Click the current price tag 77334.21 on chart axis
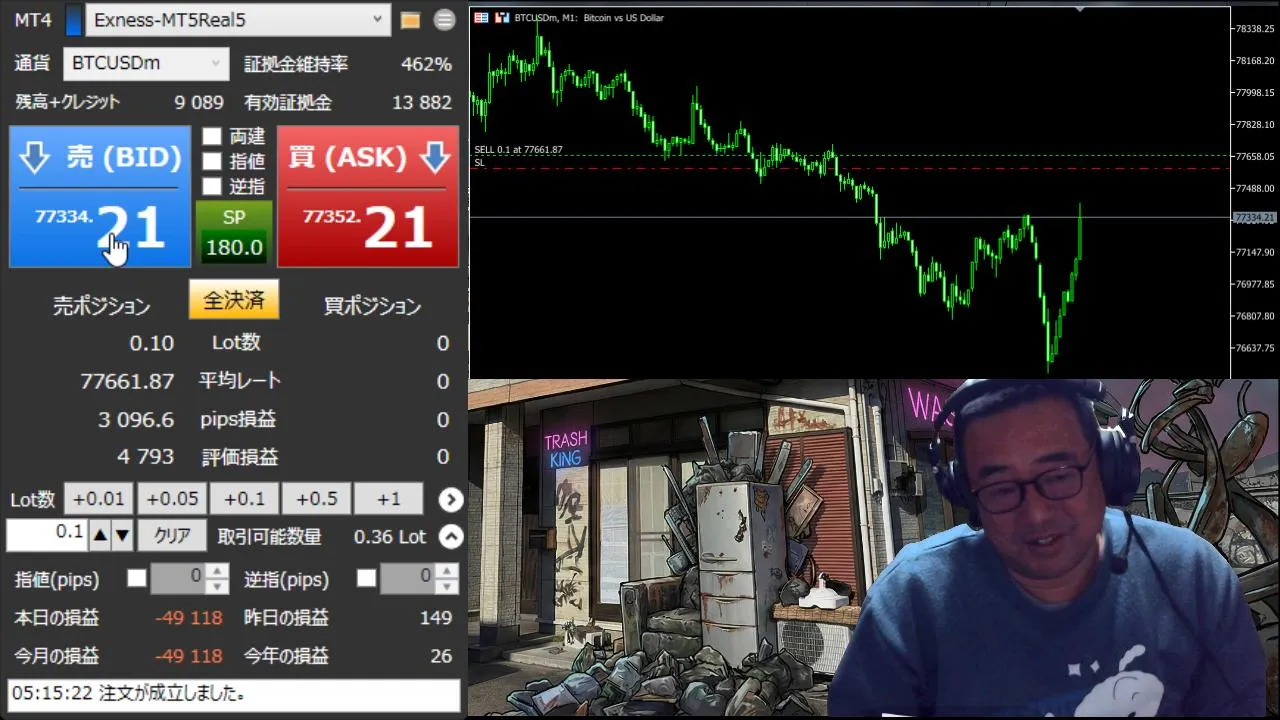Screen dimensions: 1280x720 [1255, 217]
